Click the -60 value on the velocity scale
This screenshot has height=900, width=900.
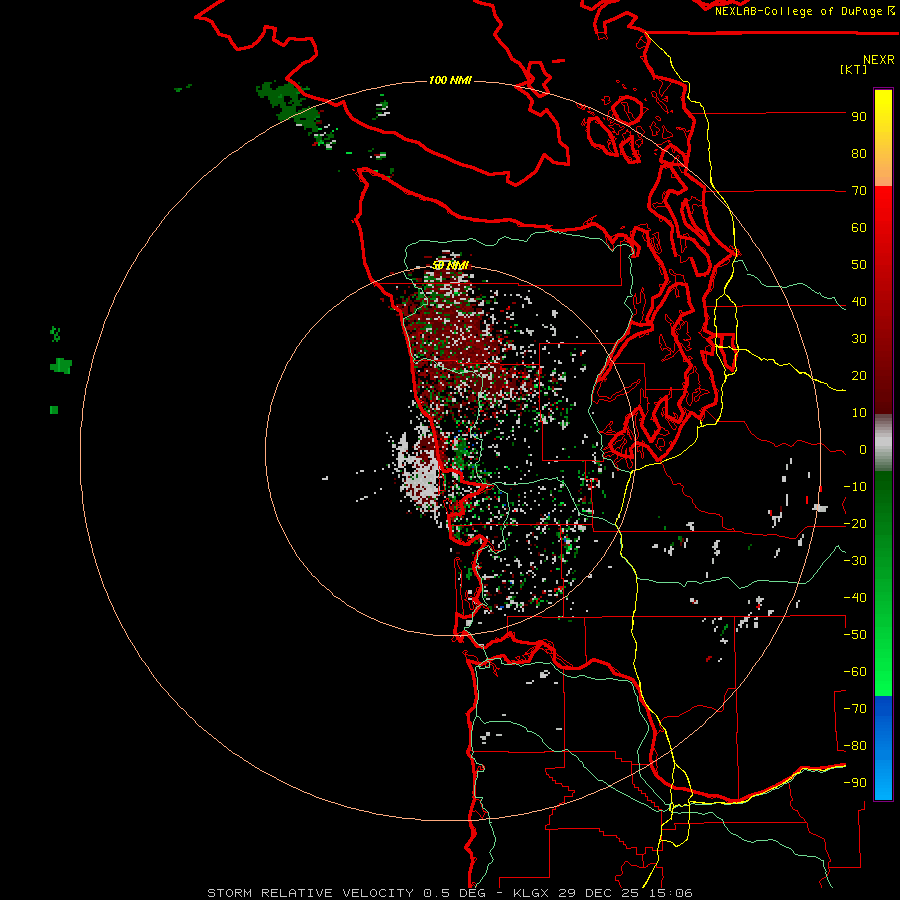(x=855, y=672)
